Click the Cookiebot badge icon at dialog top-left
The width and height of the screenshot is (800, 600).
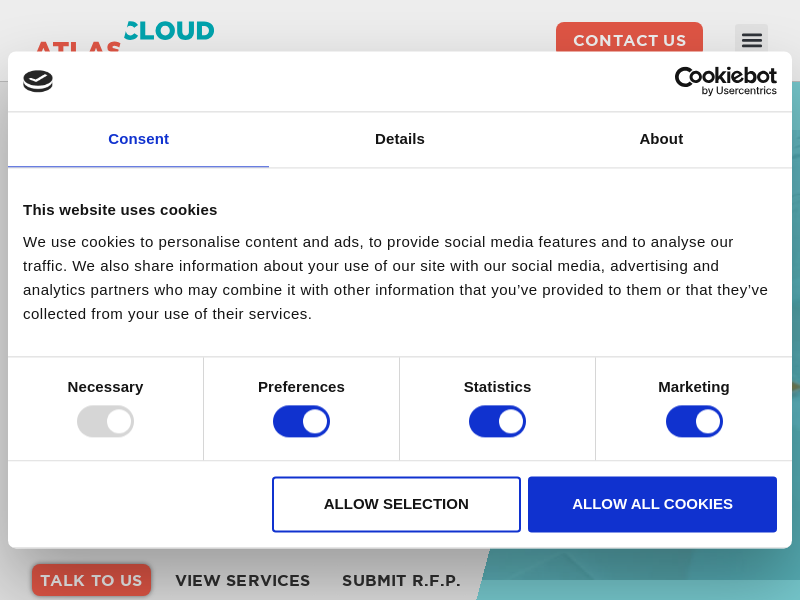[x=38, y=81]
